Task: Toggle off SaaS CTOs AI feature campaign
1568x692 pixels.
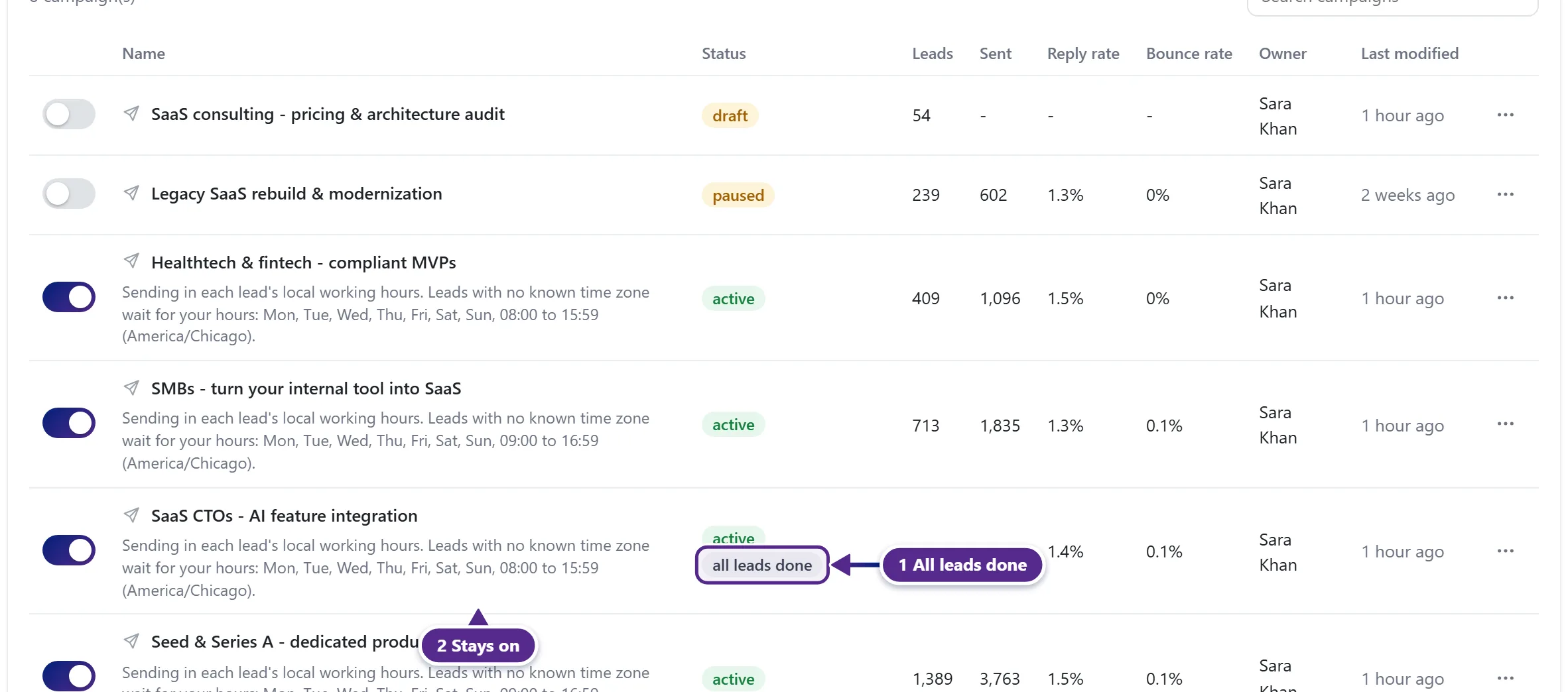Action: [x=69, y=550]
